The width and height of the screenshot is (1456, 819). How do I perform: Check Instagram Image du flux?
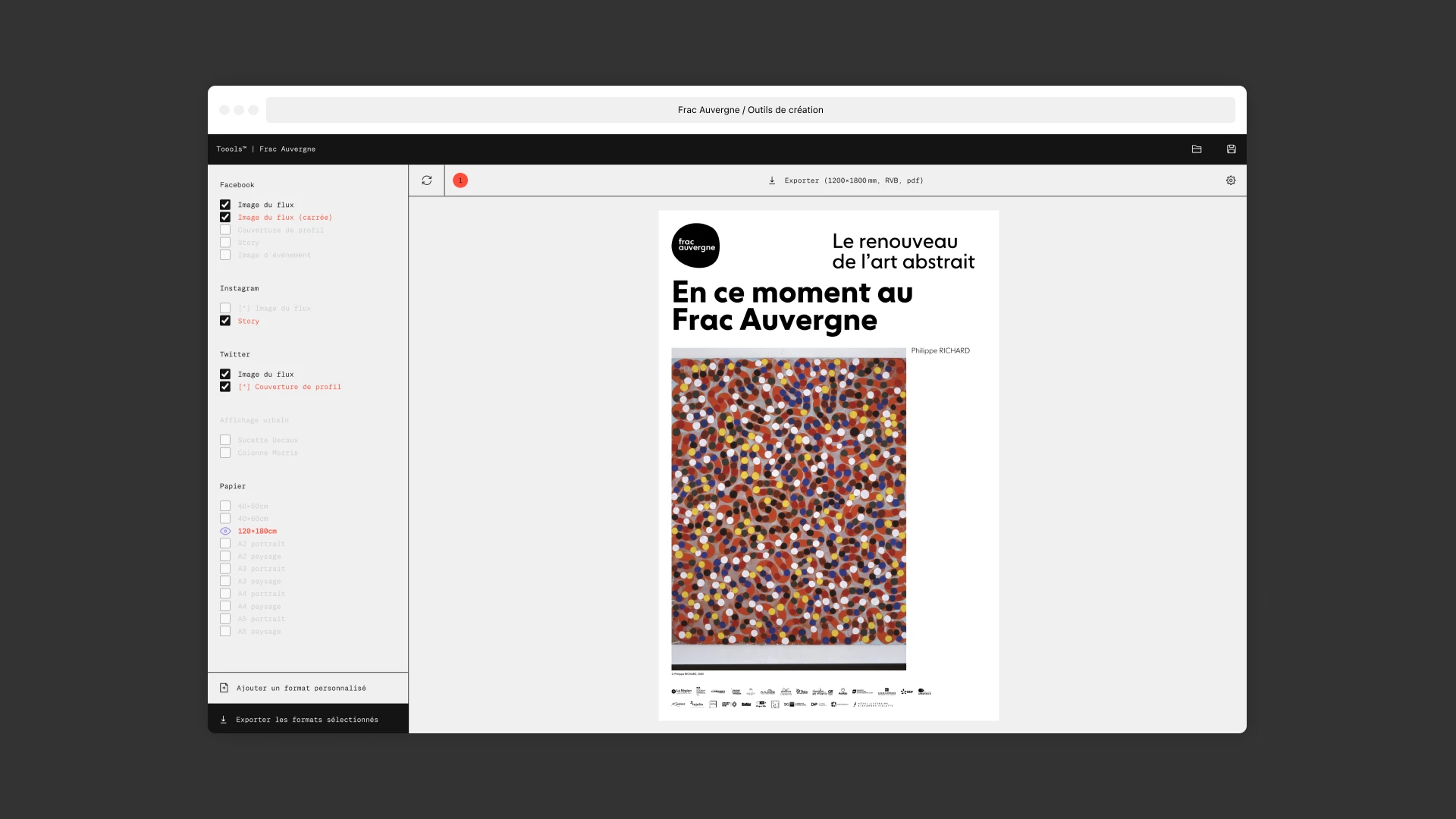click(x=225, y=308)
